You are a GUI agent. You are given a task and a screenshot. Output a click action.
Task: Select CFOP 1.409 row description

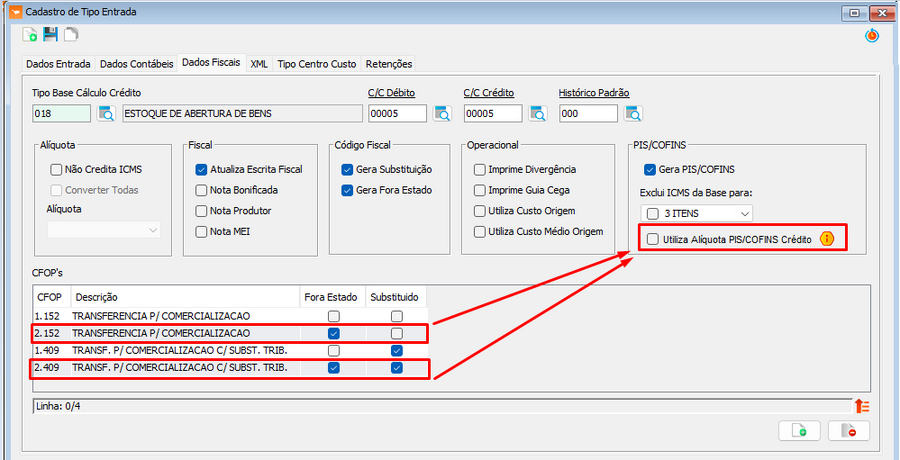180,350
